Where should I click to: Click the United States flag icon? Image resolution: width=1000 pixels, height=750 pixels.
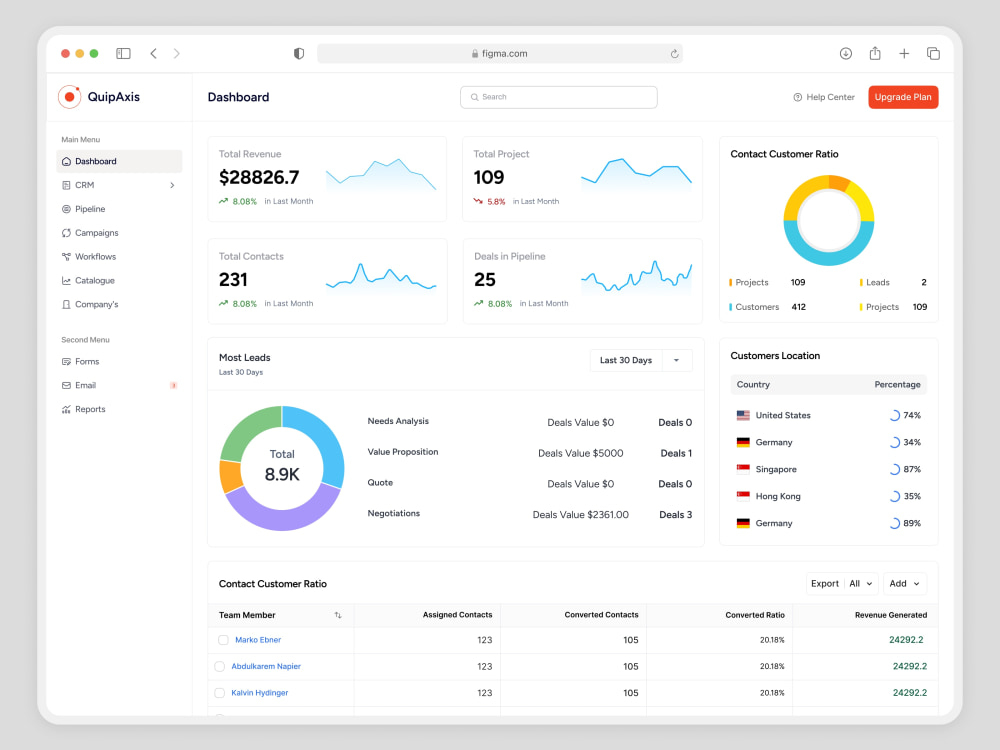(x=743, y=415)
